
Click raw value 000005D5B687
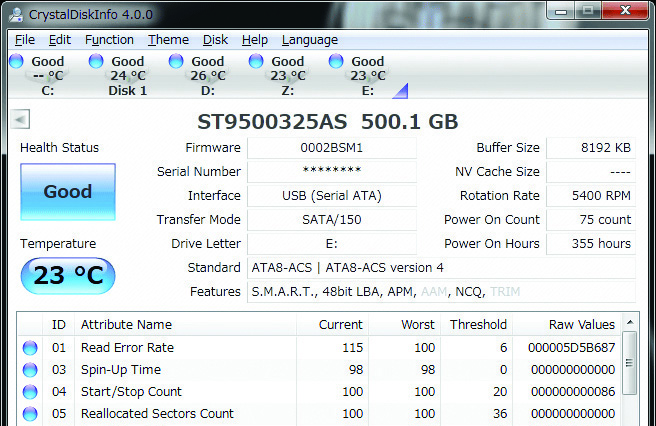tap(571, 348)
